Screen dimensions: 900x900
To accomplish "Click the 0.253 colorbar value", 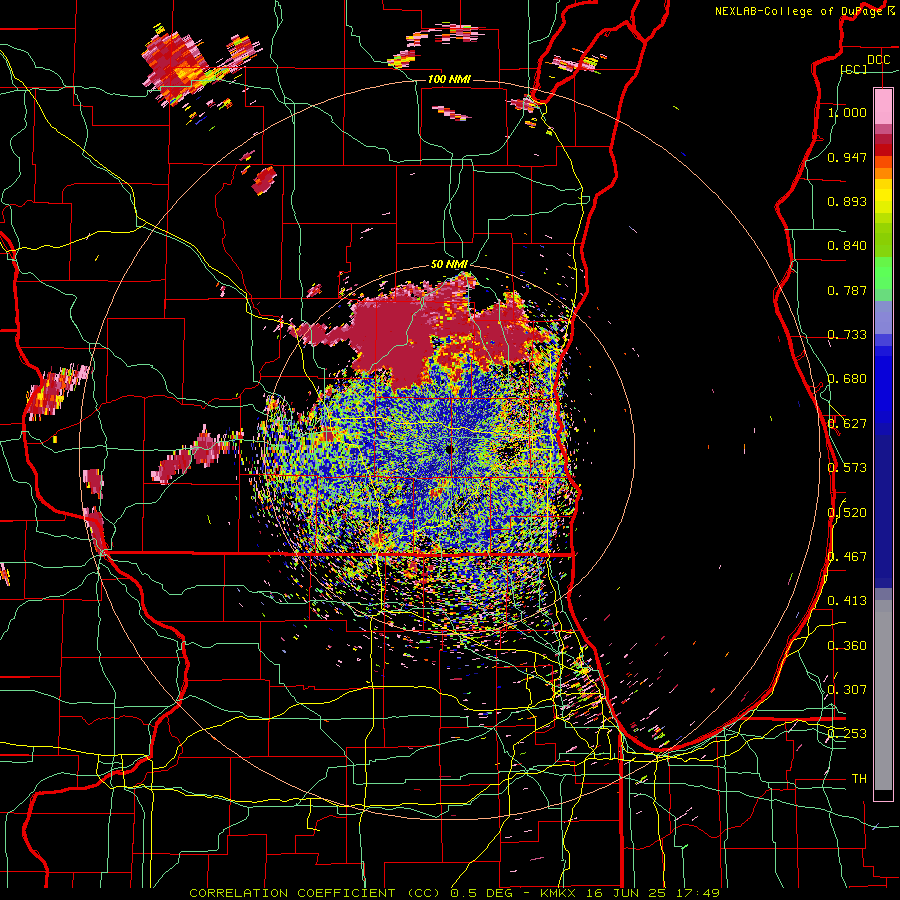I will point(847,734).
